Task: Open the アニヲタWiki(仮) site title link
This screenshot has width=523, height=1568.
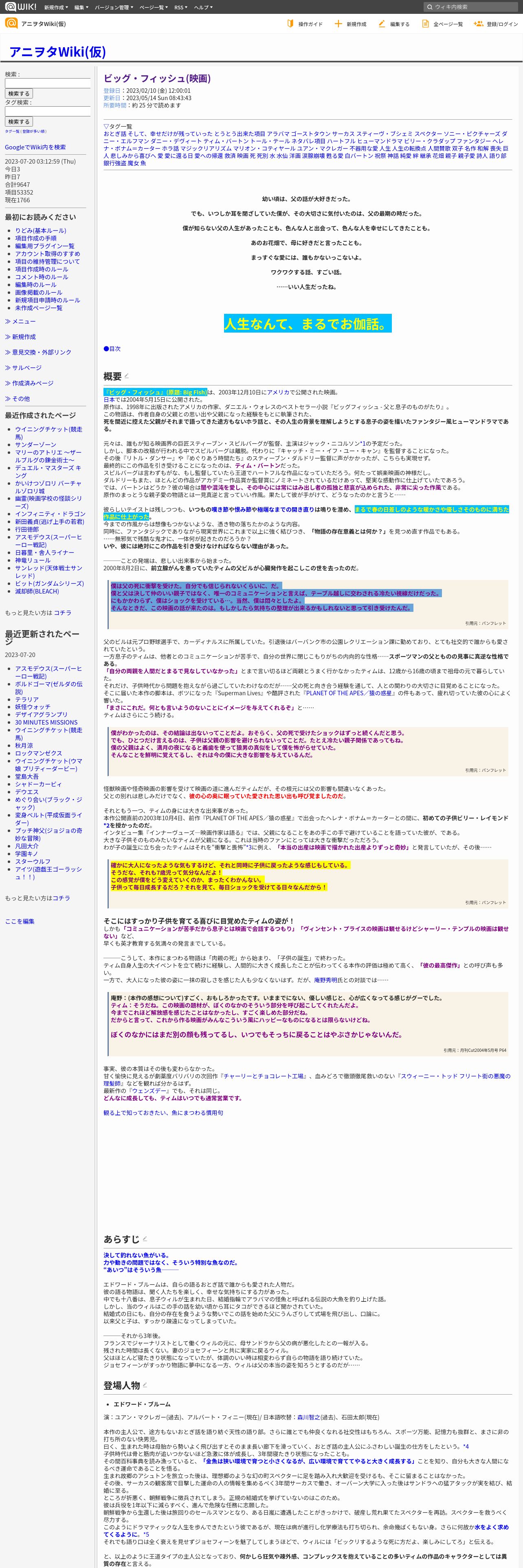Action: [57, 51]
